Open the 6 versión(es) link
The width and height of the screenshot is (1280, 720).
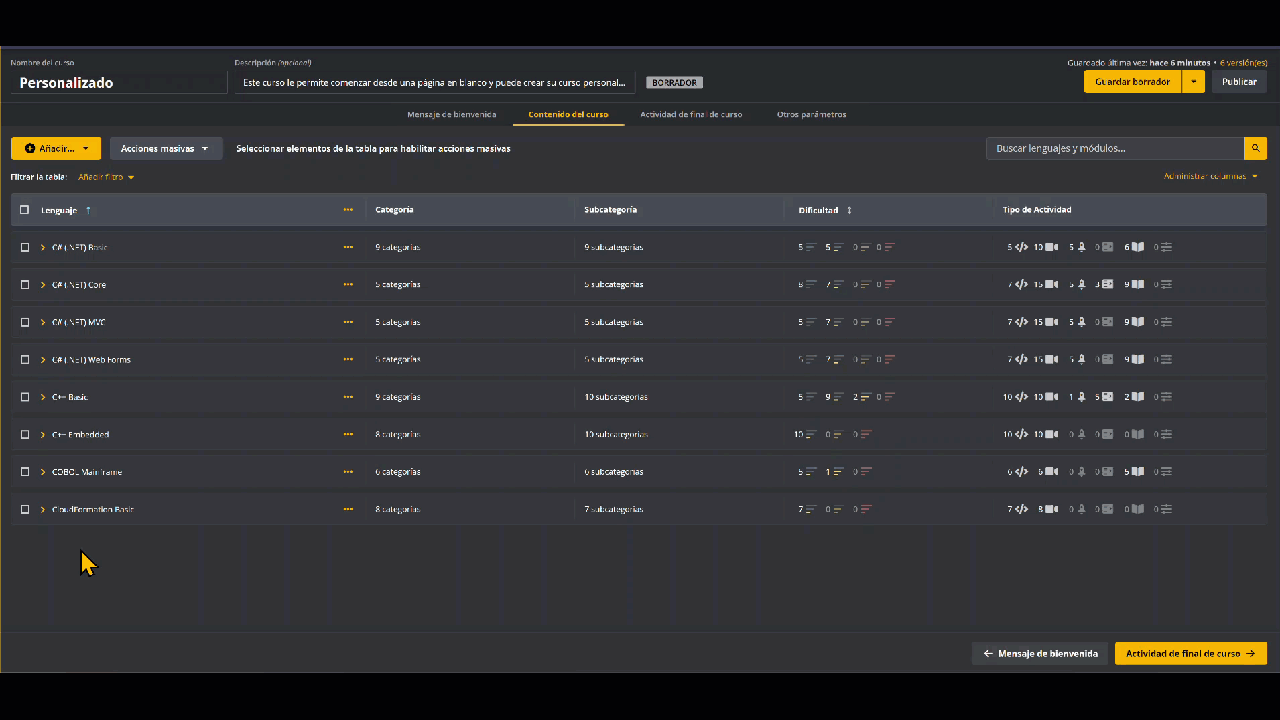click(x=1243, y=62)
